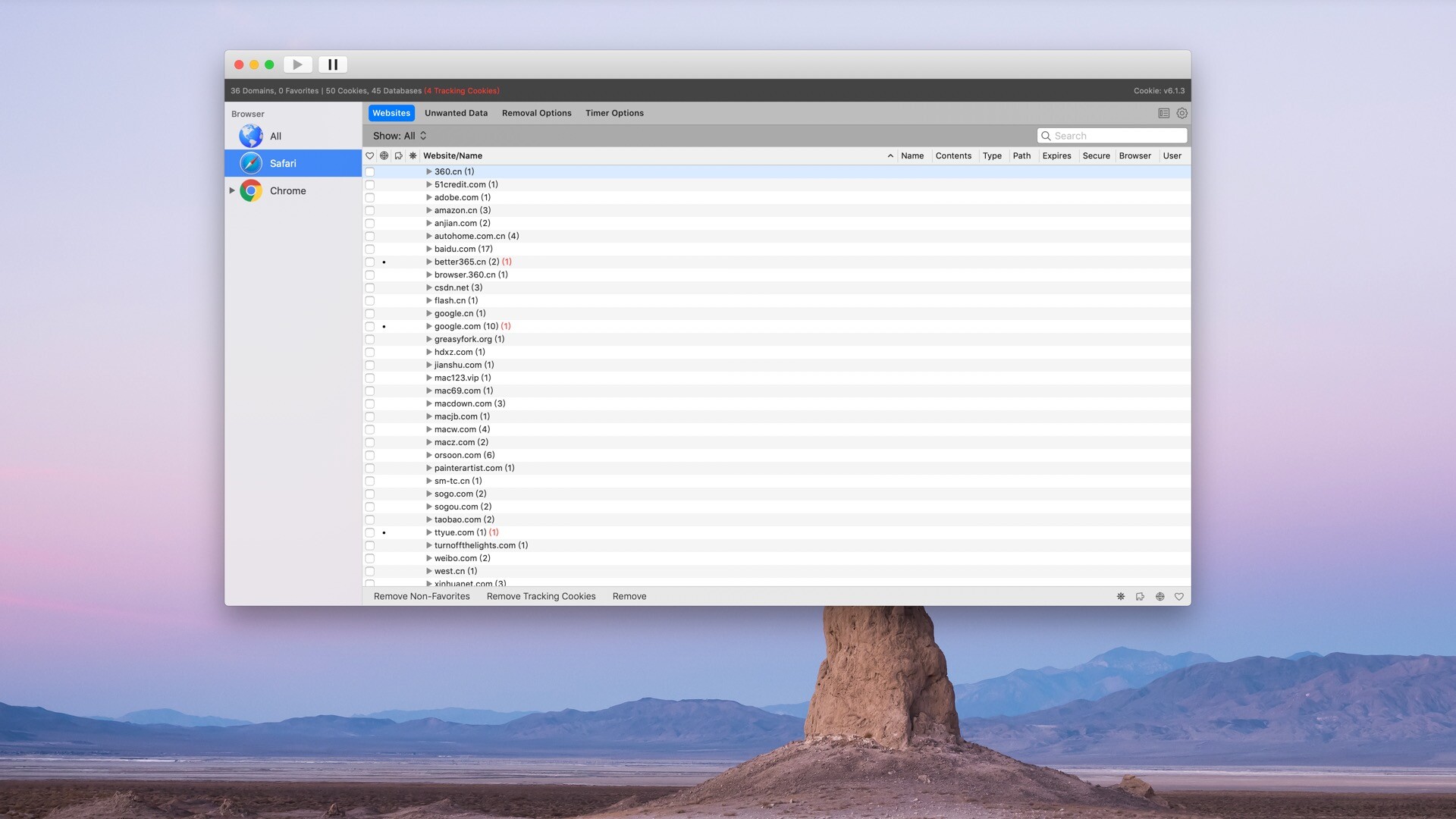Select the macdown.com (3) row text
This screenshot has height=819, width=1456.
point(469,404)
